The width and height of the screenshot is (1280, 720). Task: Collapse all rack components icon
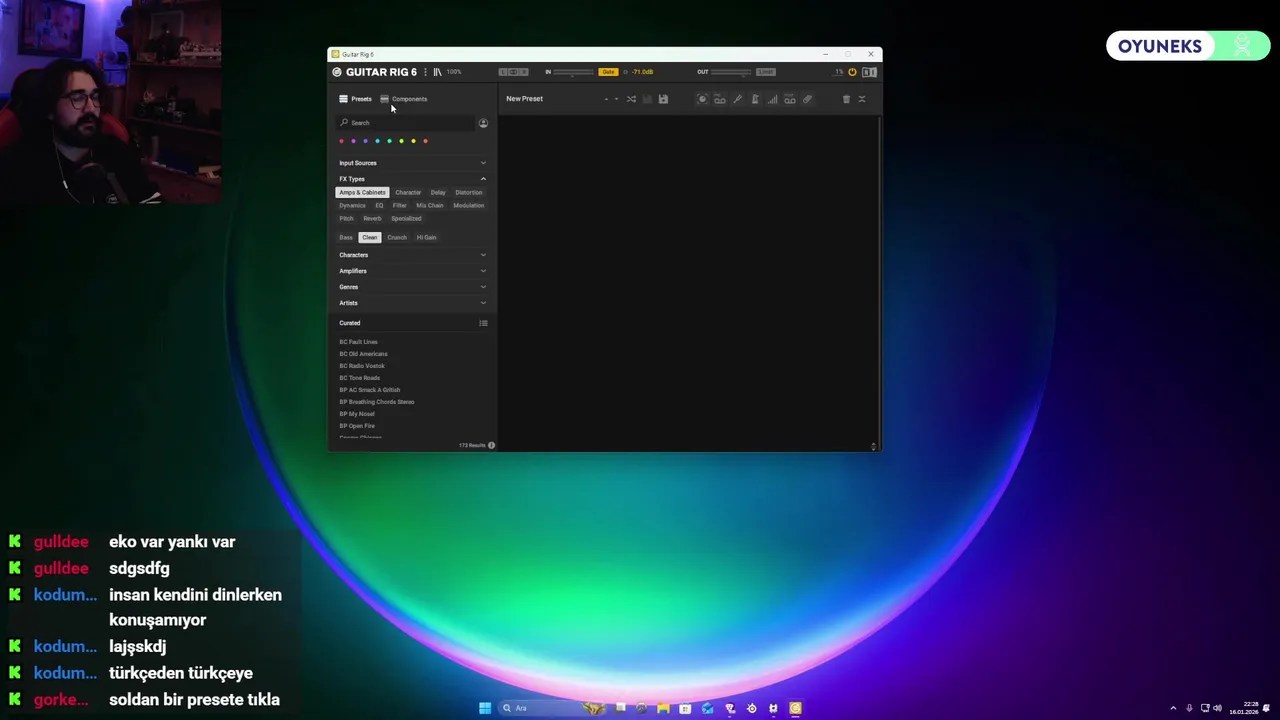click(x=862, y=99)
